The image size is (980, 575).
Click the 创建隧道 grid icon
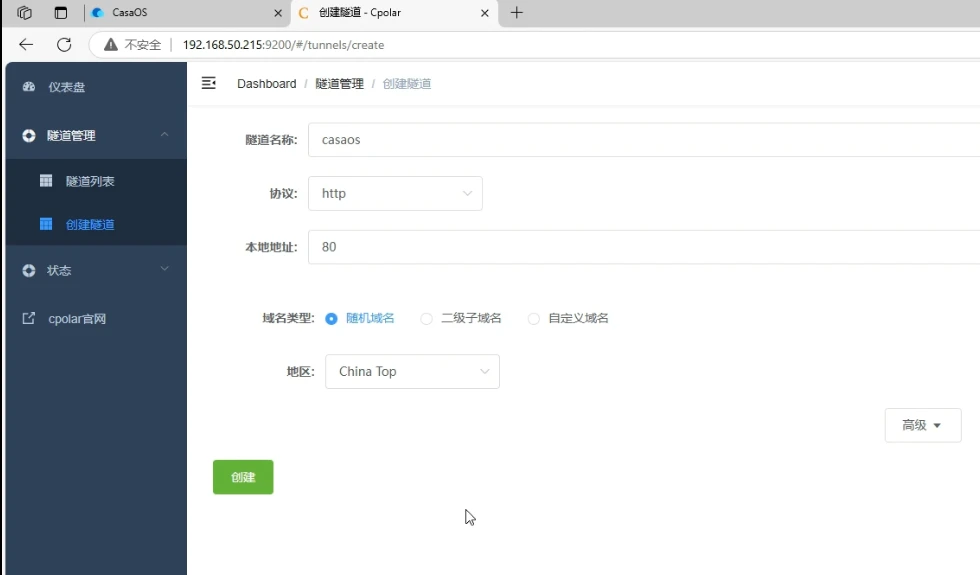coord(46,224)
